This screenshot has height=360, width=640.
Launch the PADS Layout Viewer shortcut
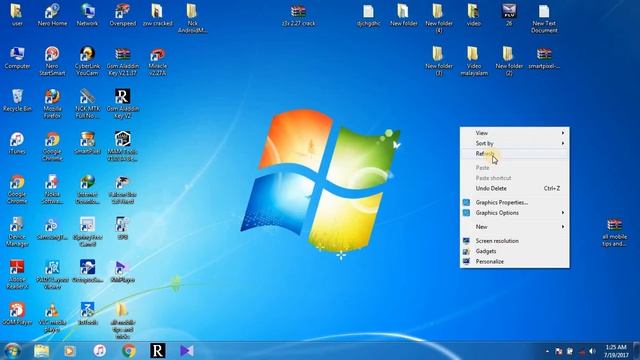[52, 274]
